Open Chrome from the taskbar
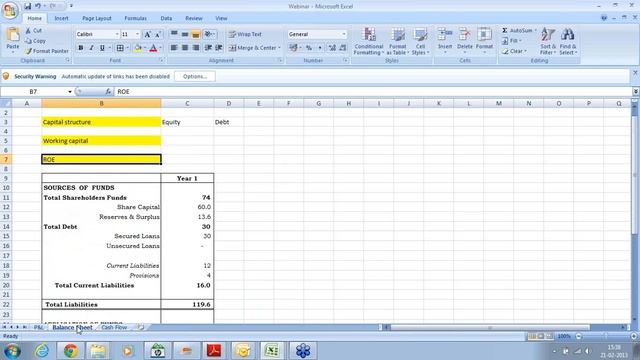640x360 pixels. tap(70, 351)
